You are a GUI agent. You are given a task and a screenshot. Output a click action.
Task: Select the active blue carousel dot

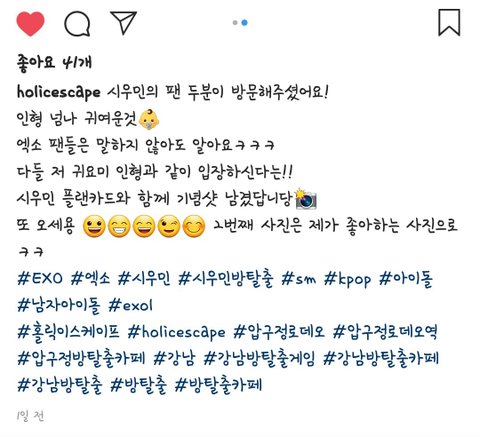(x=244, y=23)
